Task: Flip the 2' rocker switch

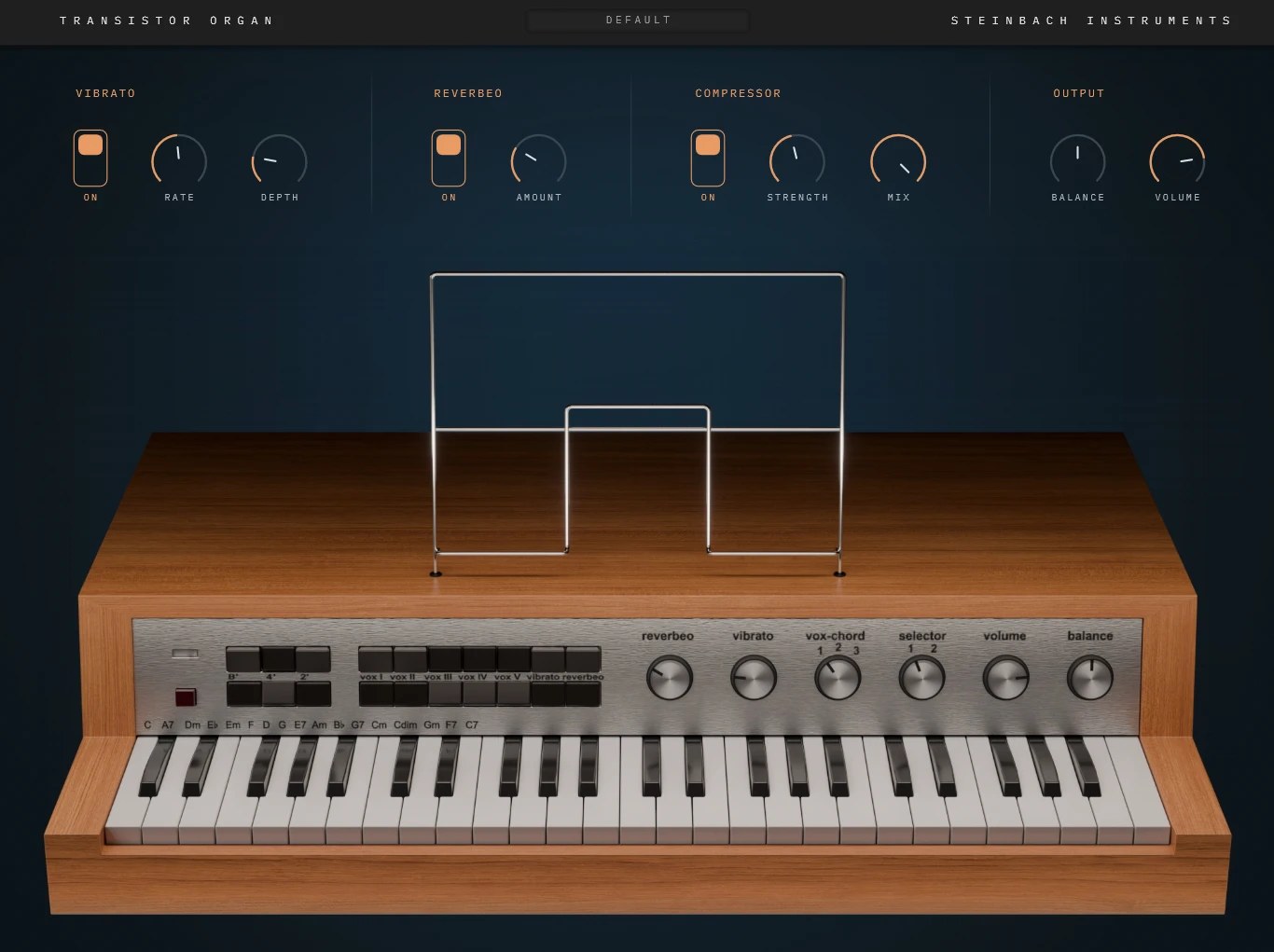Action: point(313,676)
